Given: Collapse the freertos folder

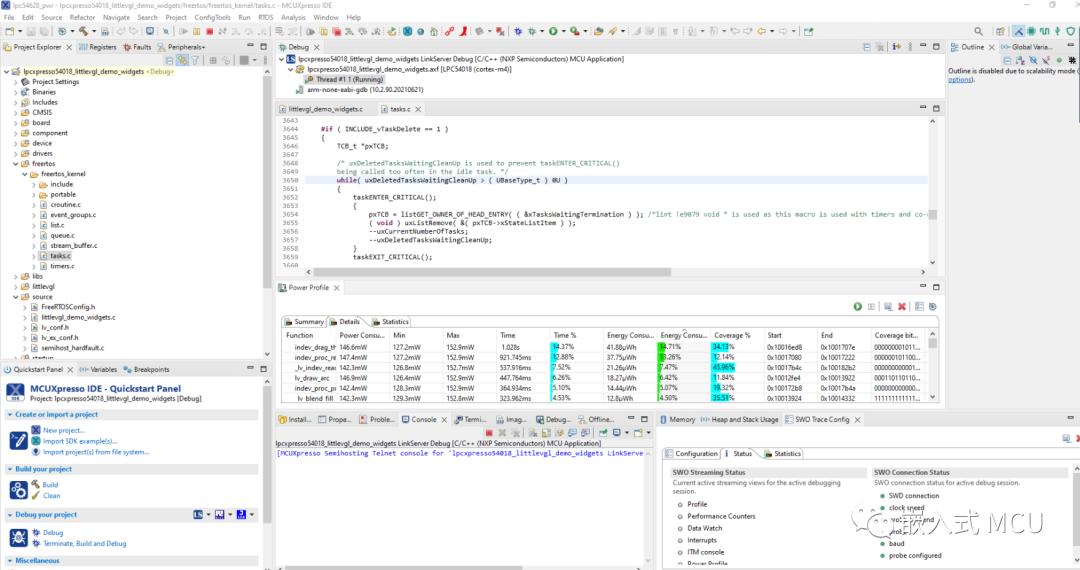Looking at the screenshot, I should tap(16, 164).
